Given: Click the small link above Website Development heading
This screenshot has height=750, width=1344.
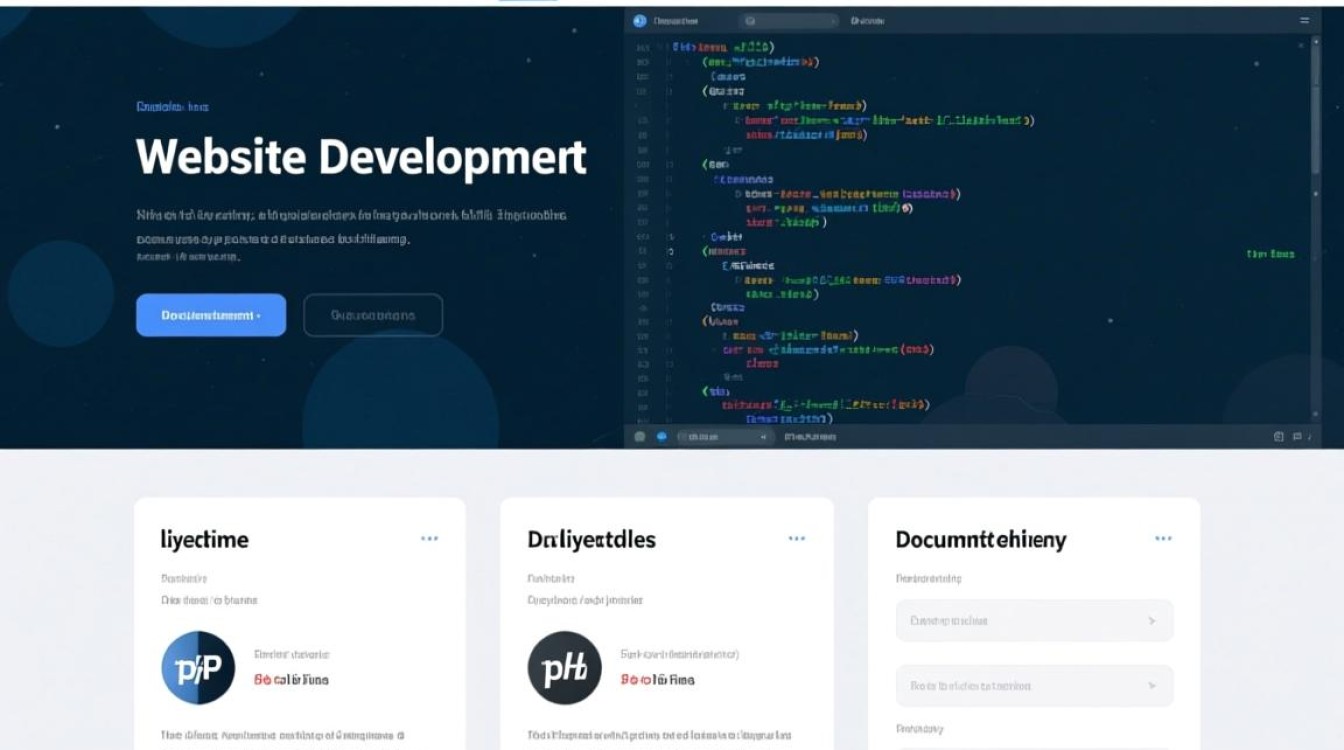Looking at the screenshot, I should coord(172,107).
